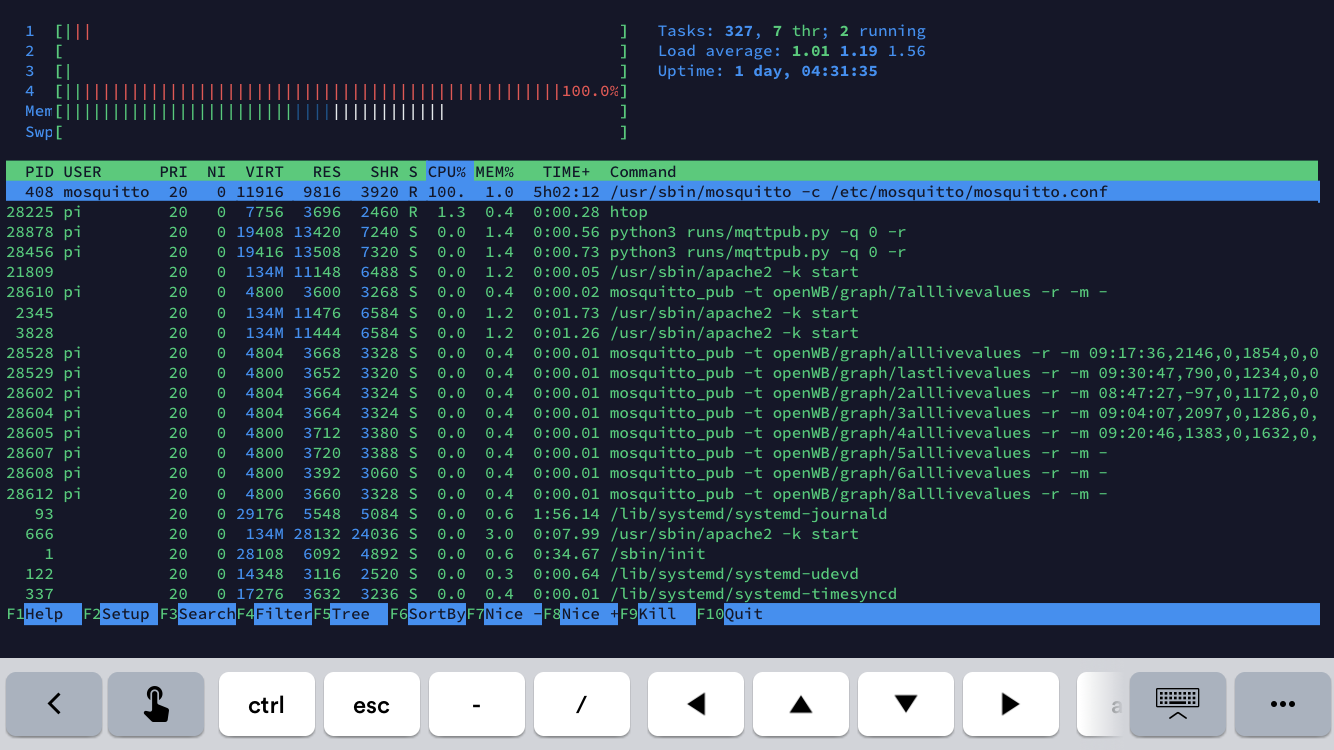The image size is (1334, 750).
Task: Select apache2 row with PID 666
Action: pyautogui.click(x=662, y=534)
